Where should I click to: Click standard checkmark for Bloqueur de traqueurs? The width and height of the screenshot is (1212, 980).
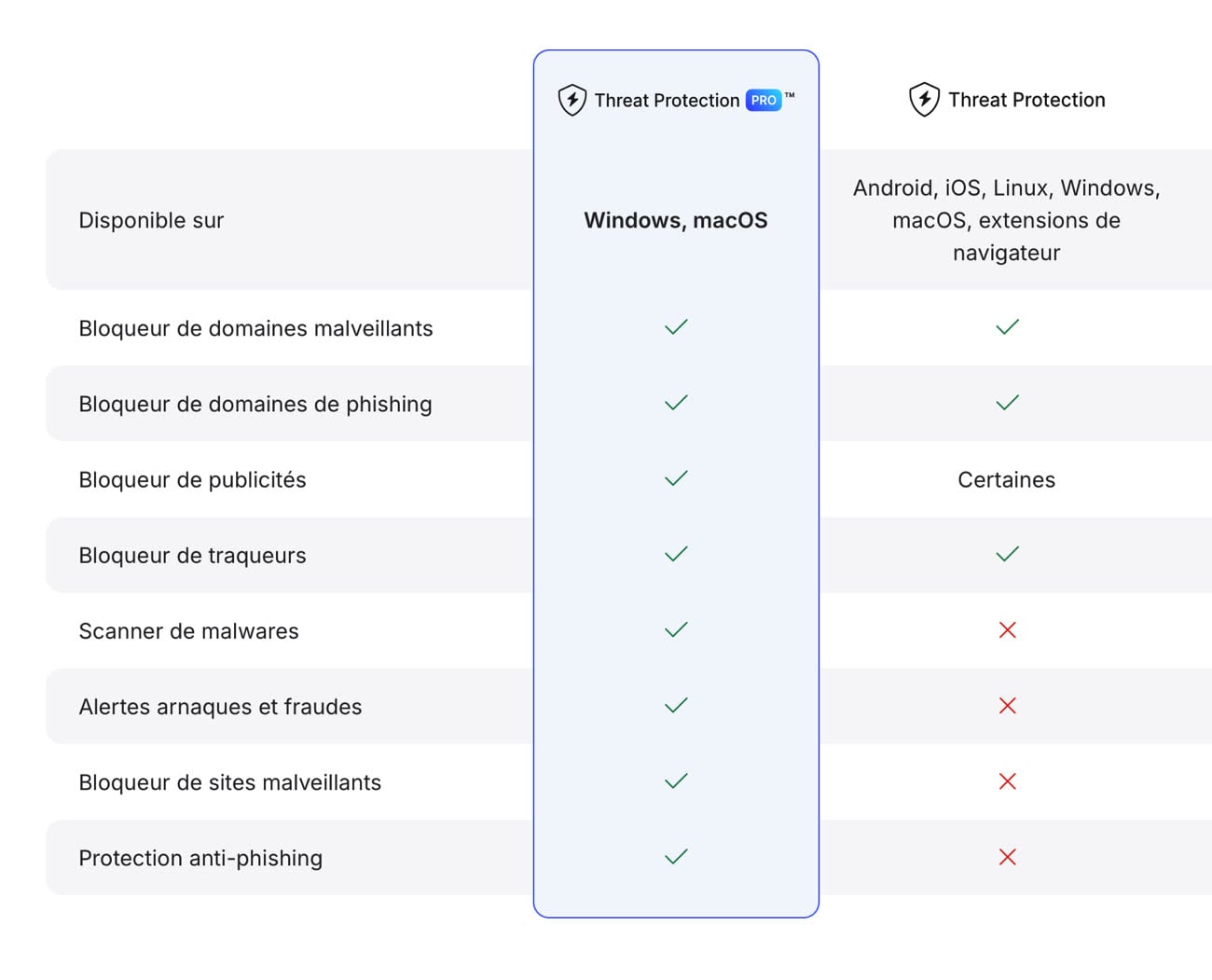click(1007, 555)
